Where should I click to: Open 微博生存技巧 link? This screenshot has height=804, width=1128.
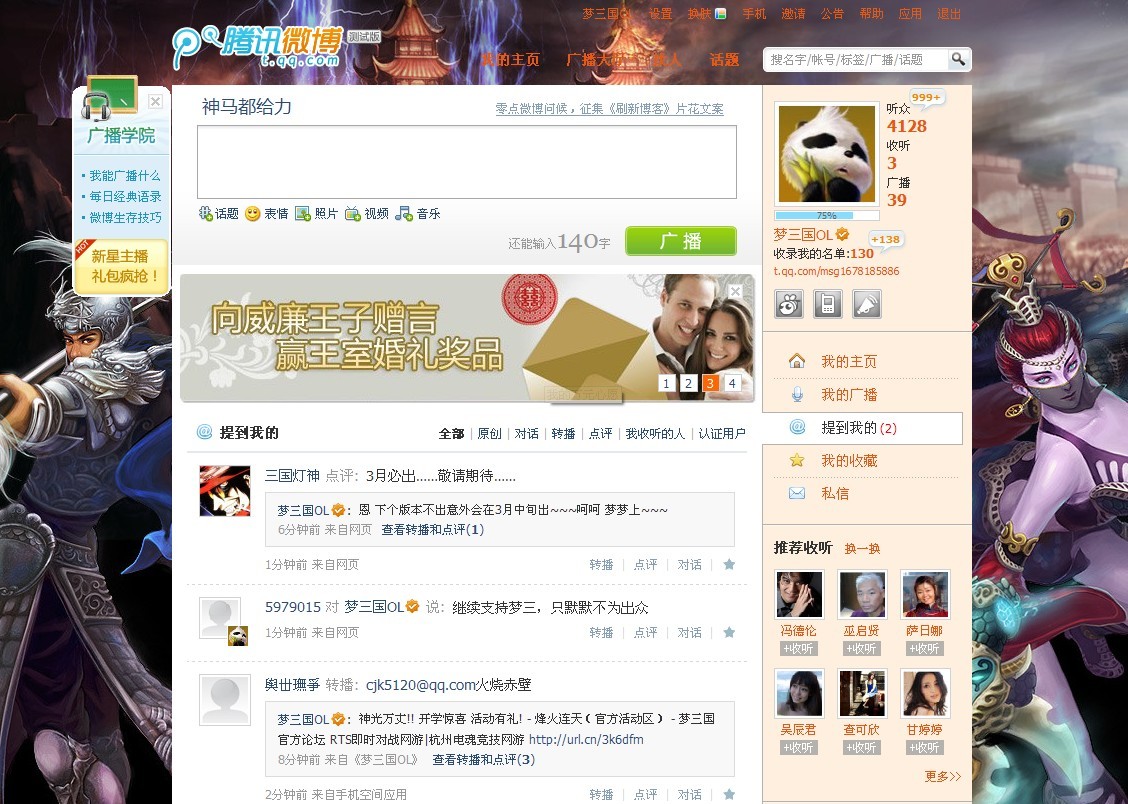click(x=125, y=217)
